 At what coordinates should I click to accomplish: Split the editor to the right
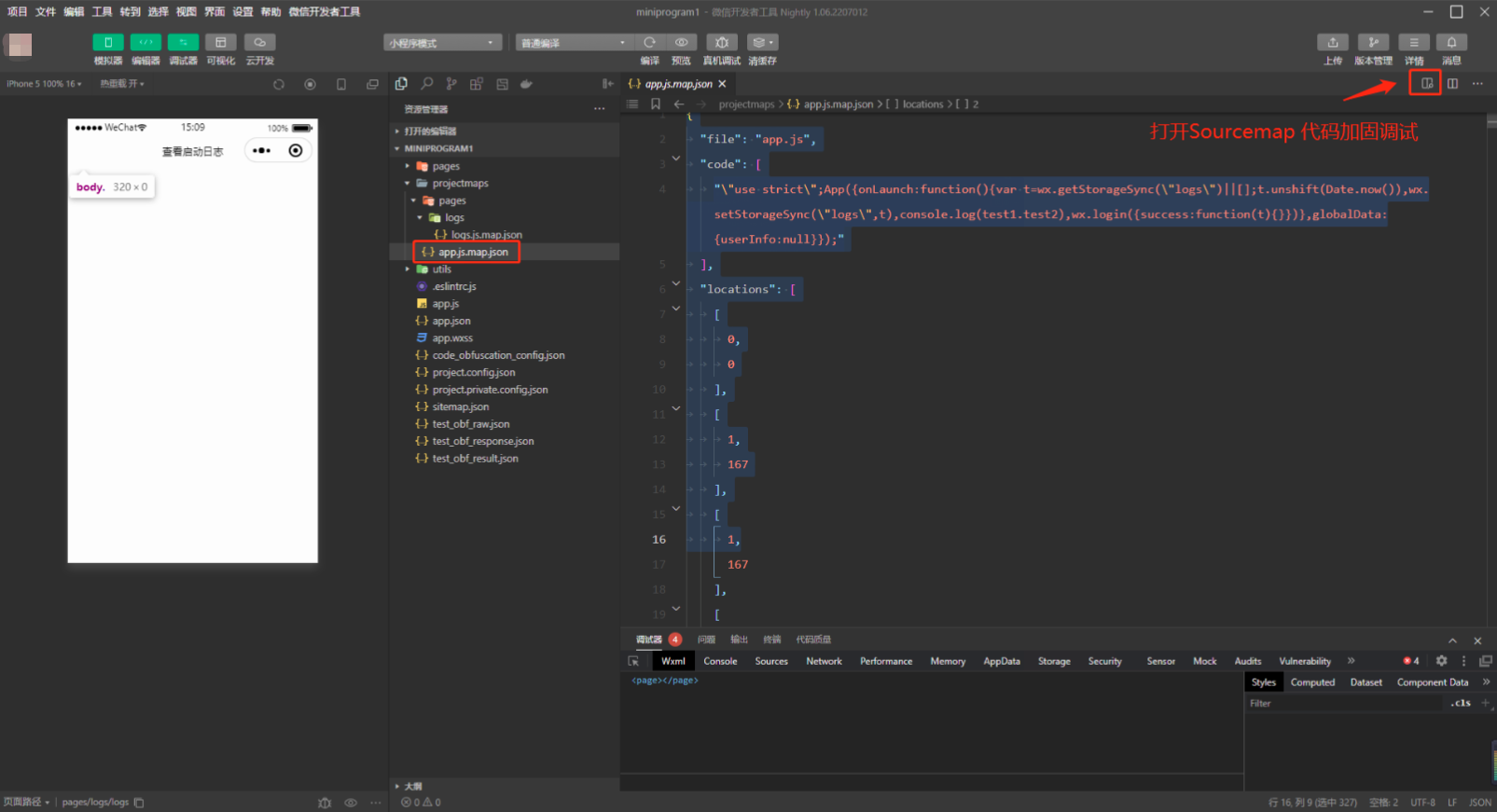point(1452,84)
